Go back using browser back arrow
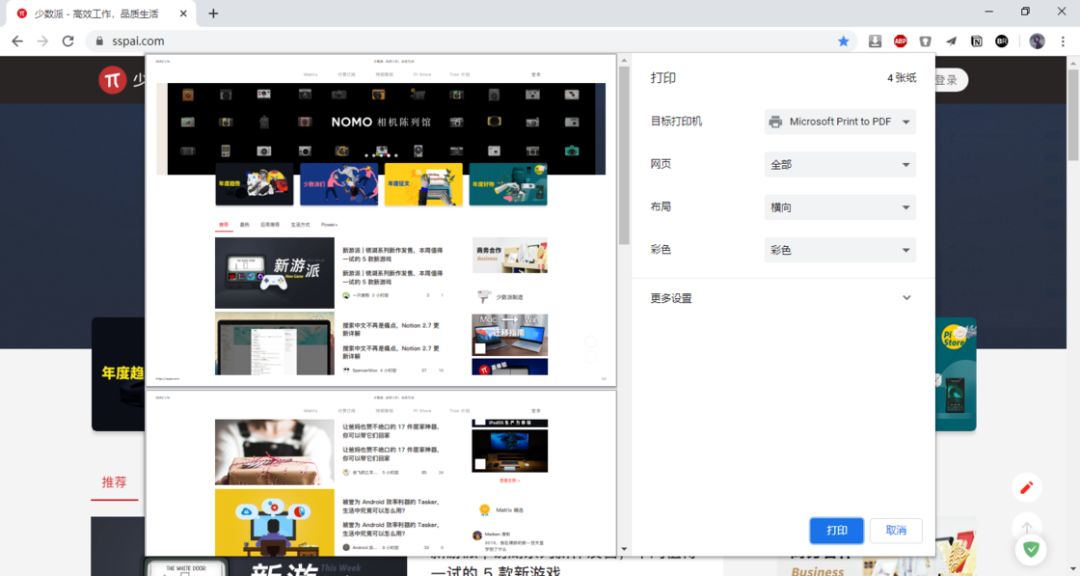Viewport: 1080px width, 576px height. click(17, 41)
